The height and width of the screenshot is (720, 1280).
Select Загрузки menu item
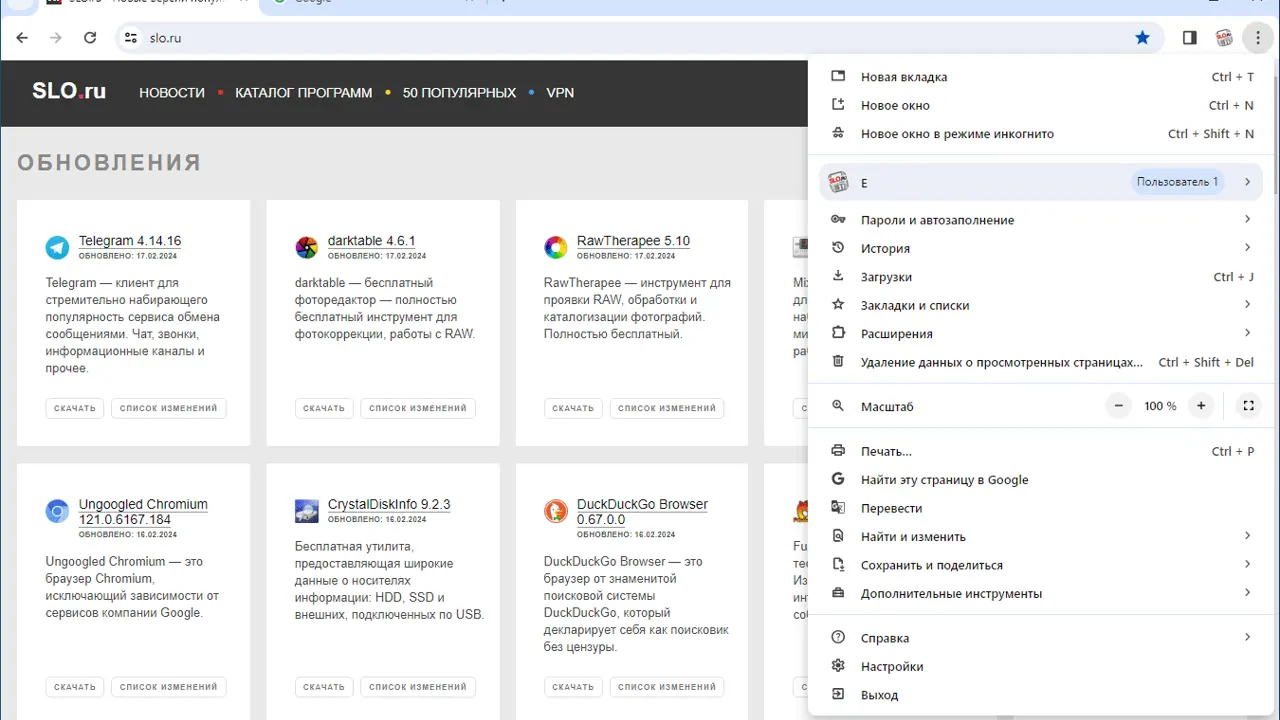tap(886, 277)
